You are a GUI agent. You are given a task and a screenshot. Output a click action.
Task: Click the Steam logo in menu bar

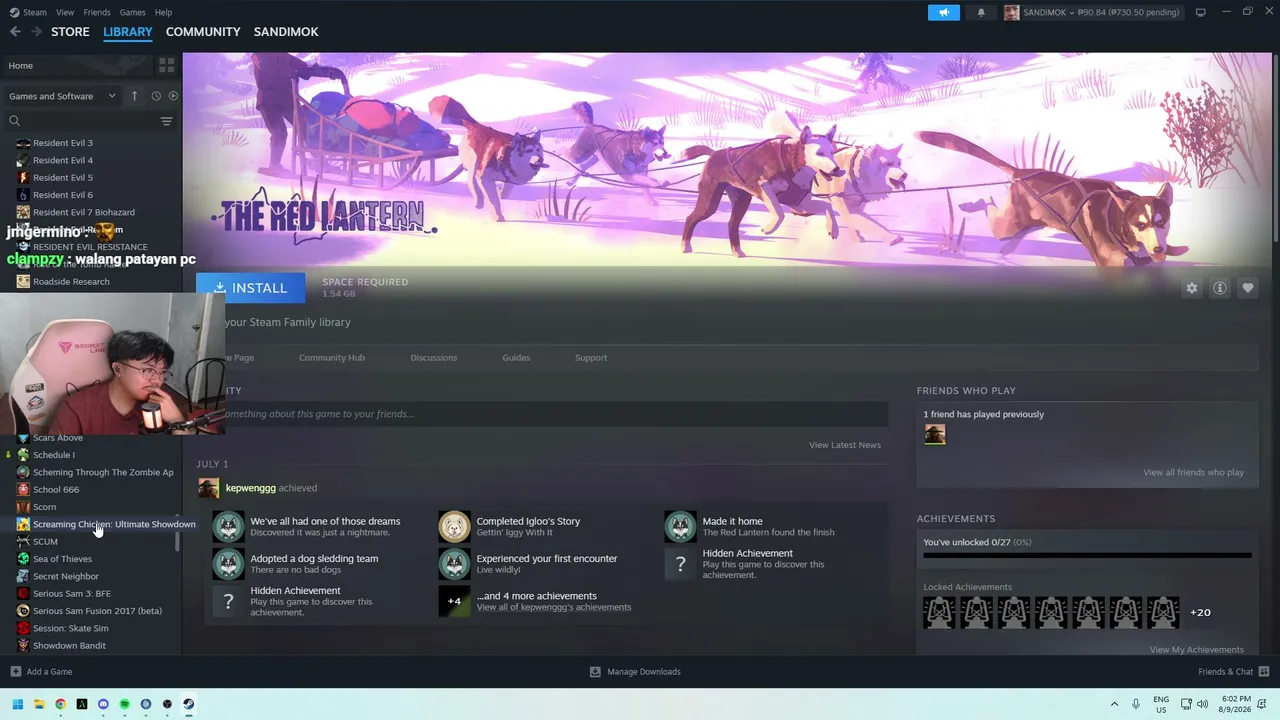click(14, 12)
